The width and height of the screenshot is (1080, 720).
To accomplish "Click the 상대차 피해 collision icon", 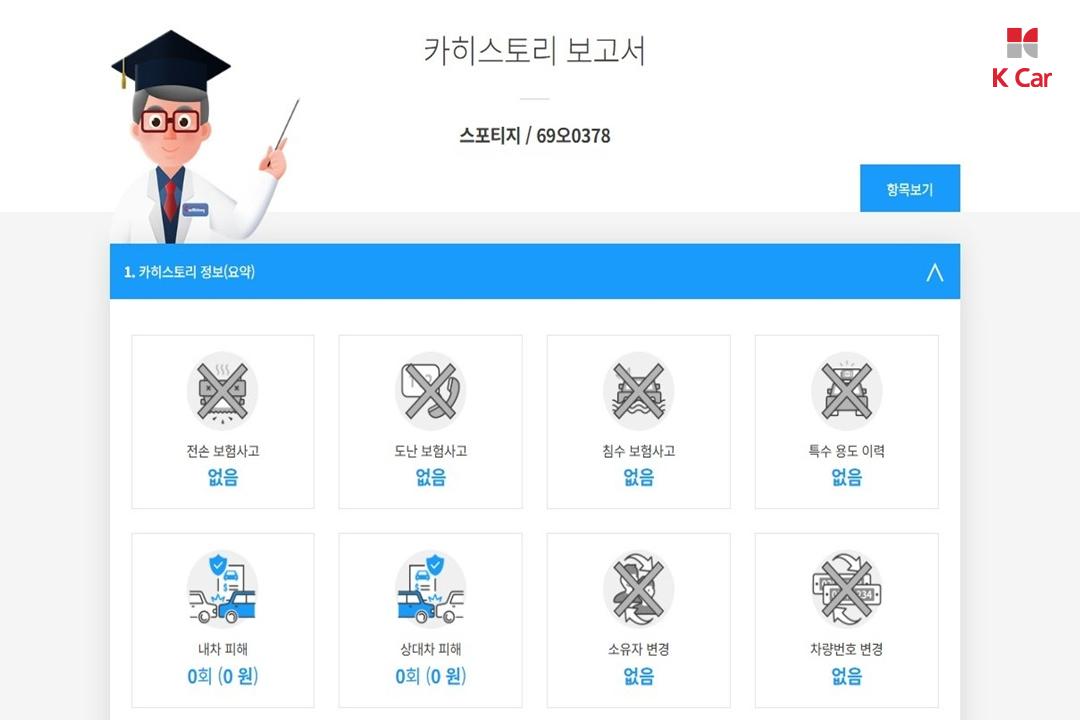I will pos(430,588).
